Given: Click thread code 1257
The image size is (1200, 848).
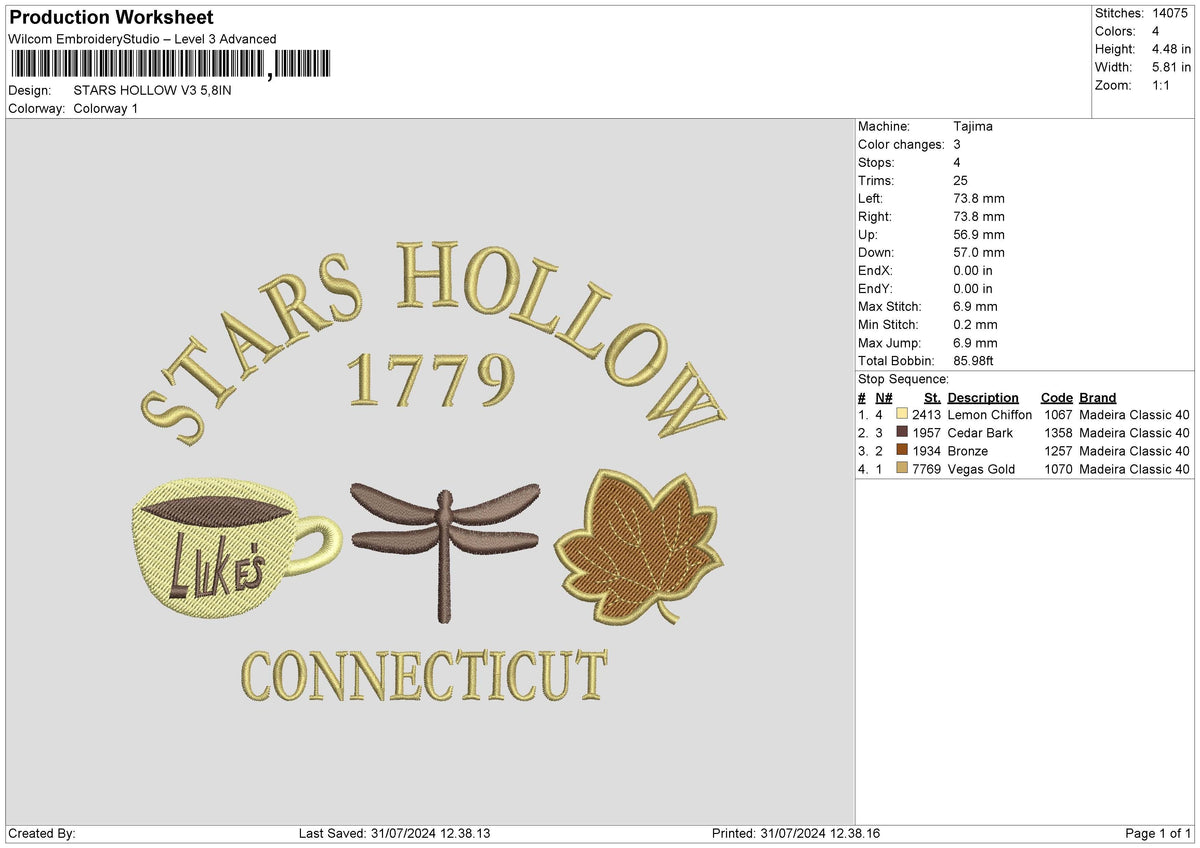Looking at the screenshot, I should [1058, 451].
